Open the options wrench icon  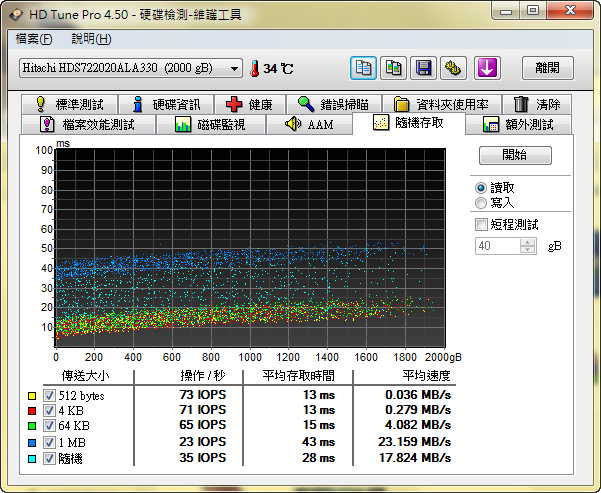453,68
